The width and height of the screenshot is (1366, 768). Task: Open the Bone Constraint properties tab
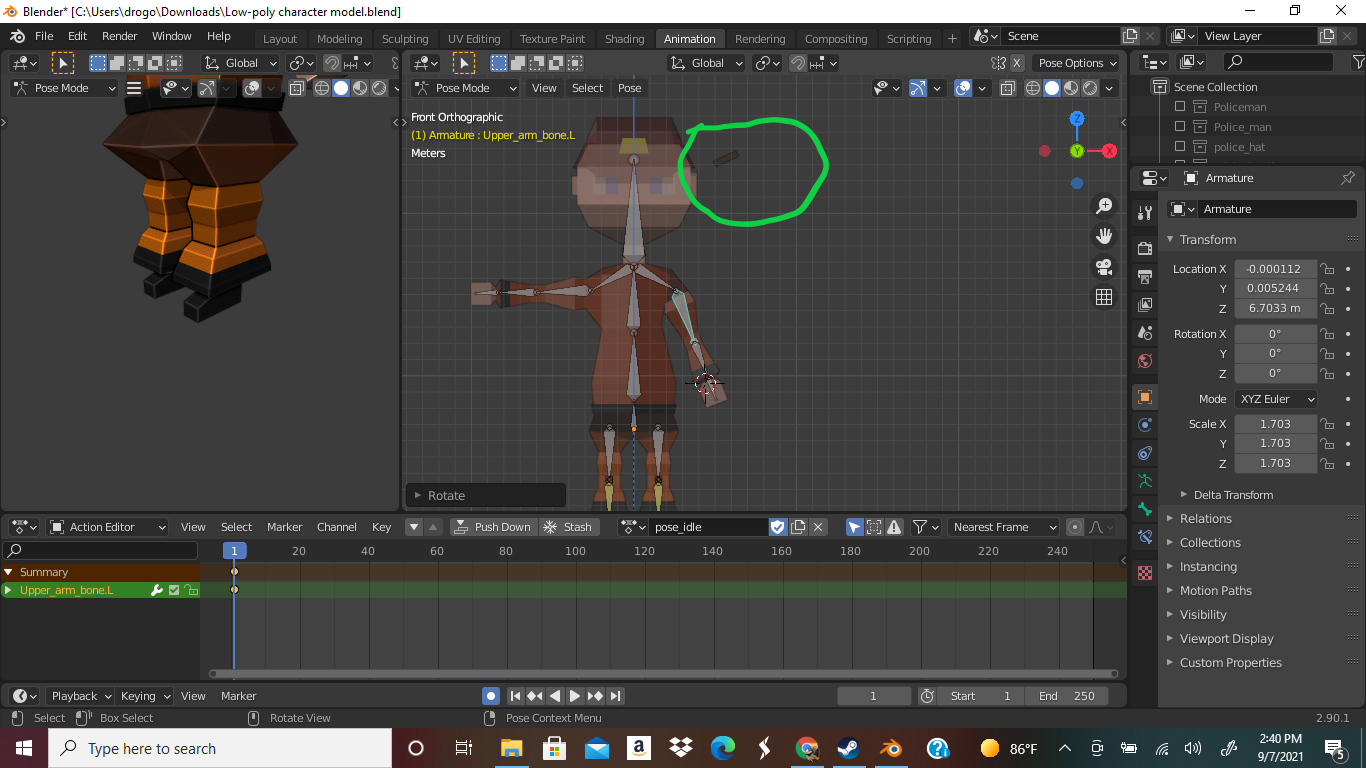(1145, 537)
